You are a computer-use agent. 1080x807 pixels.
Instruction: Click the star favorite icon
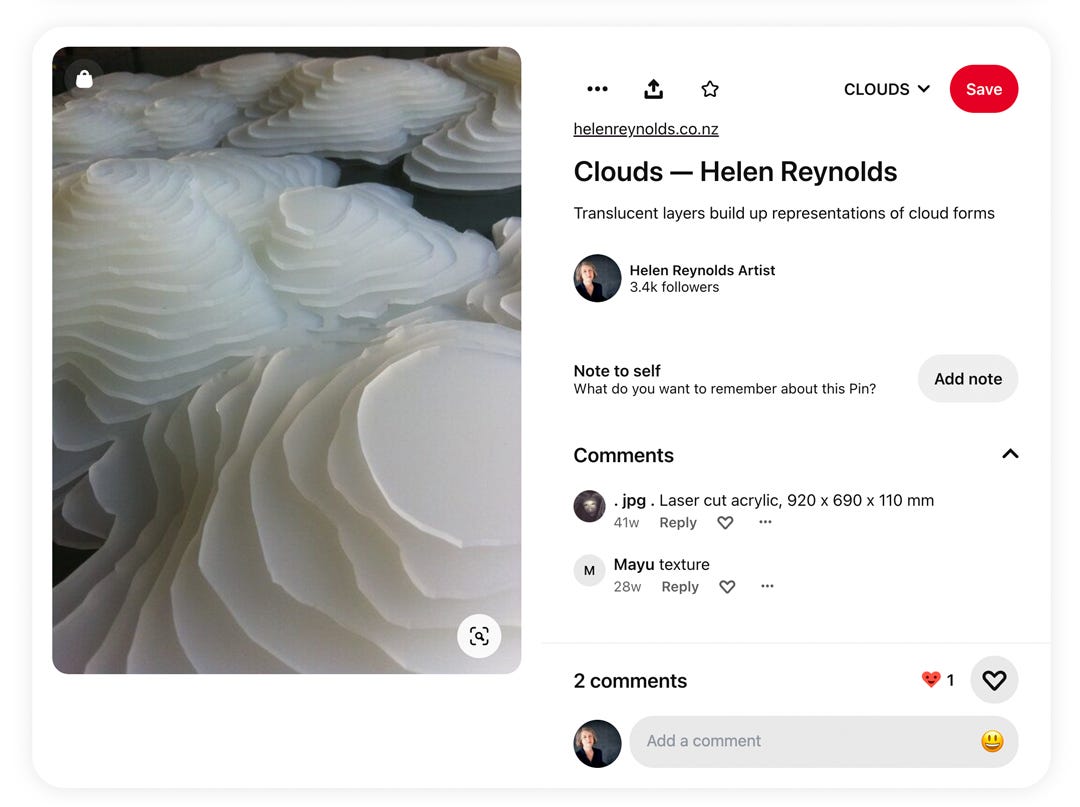pyautogui.click(x=710, y=89)
